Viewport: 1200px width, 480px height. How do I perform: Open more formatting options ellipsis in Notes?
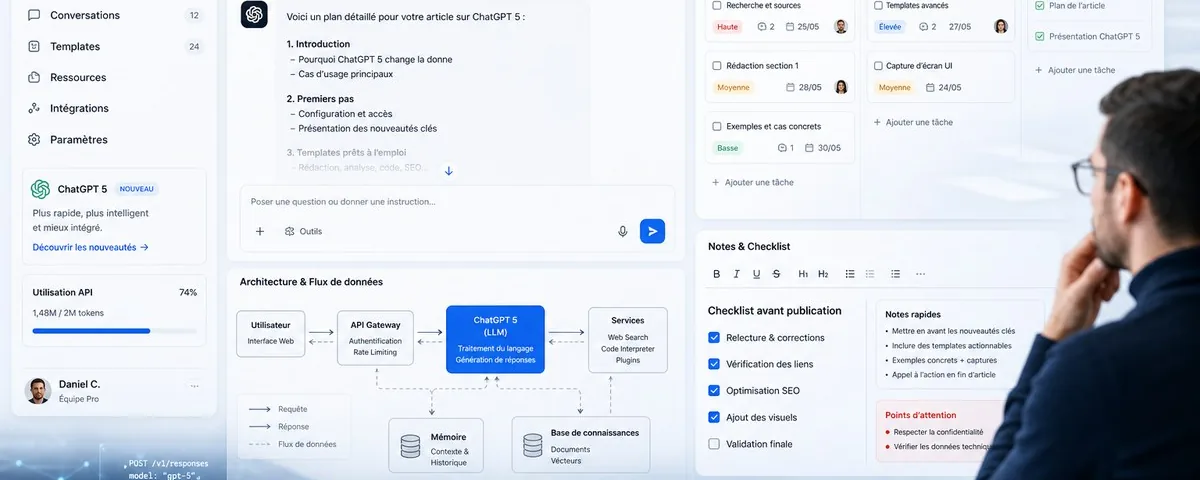(x=920, y=274)
